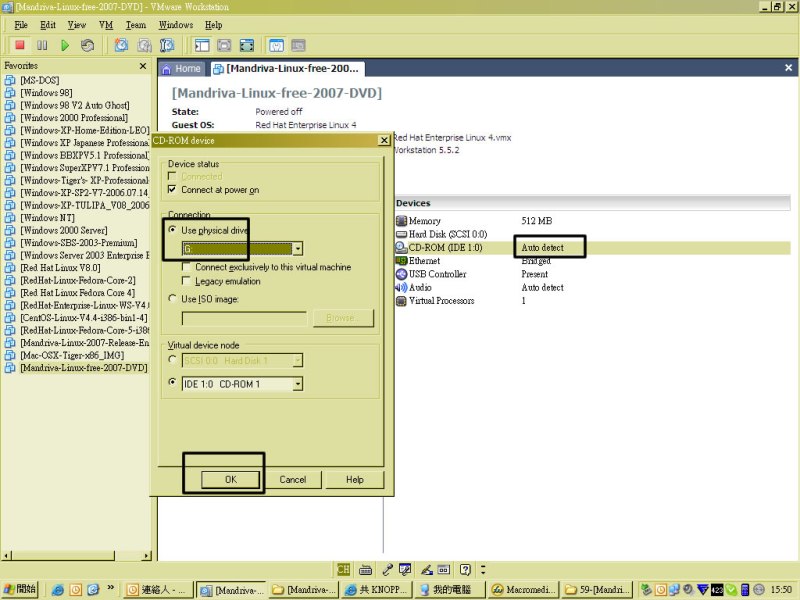800x600 pixels.
Task: Click the Revert to Snapshot toolbar icon
Action: click(144, 45)
